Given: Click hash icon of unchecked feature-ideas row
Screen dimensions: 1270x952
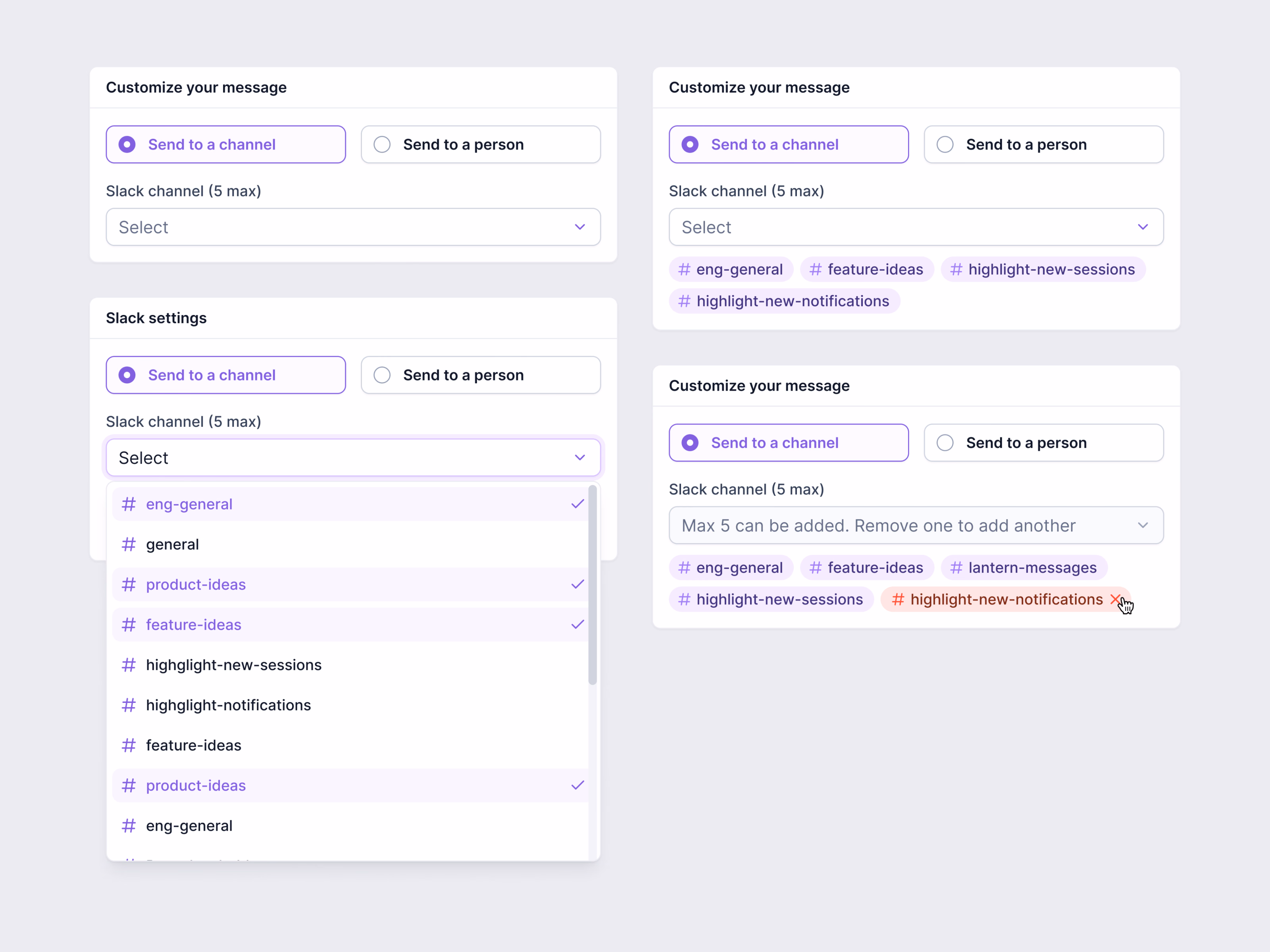Looking at the screenshot, I should (129, 745).
